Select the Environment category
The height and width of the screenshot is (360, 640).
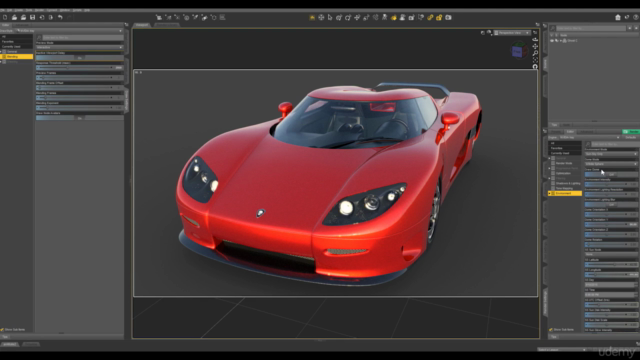click(x=565, y=193)
